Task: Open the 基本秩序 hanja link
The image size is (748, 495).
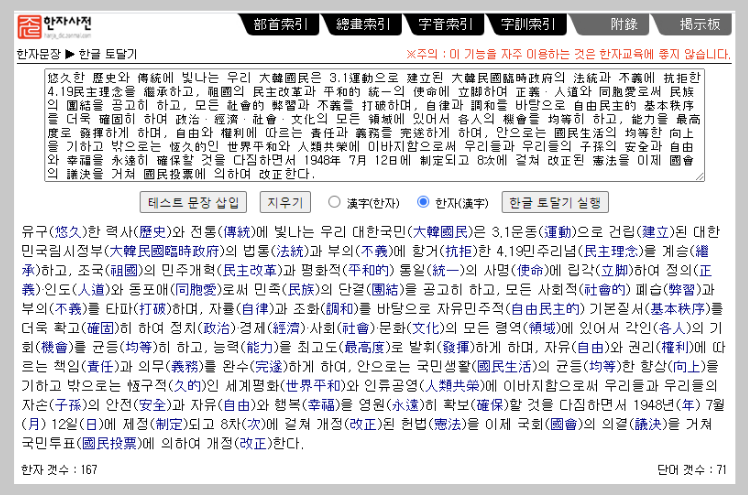Action: pos(678,309)
